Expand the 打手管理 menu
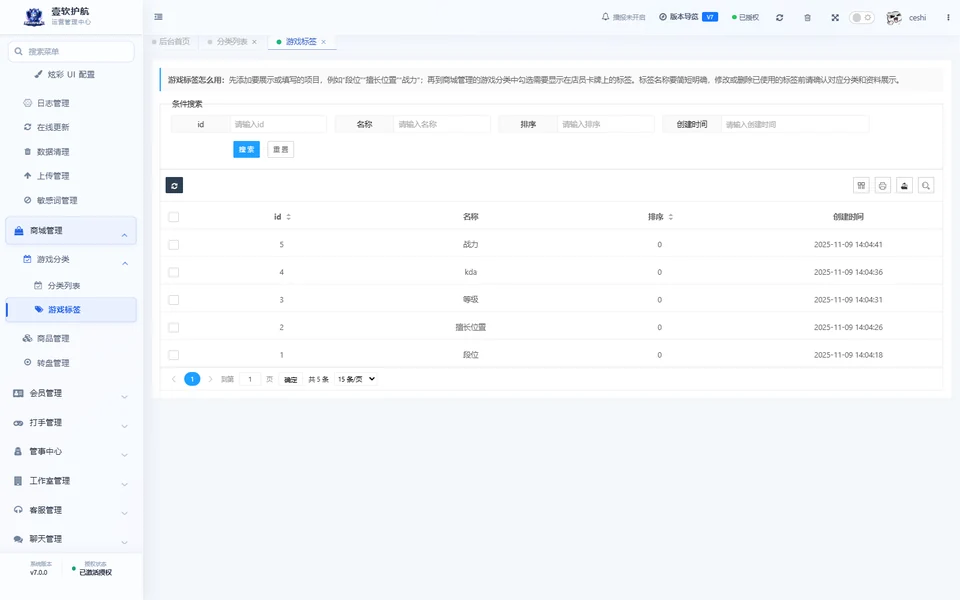Viewport: 960px width, 600px height. [71, 422]
